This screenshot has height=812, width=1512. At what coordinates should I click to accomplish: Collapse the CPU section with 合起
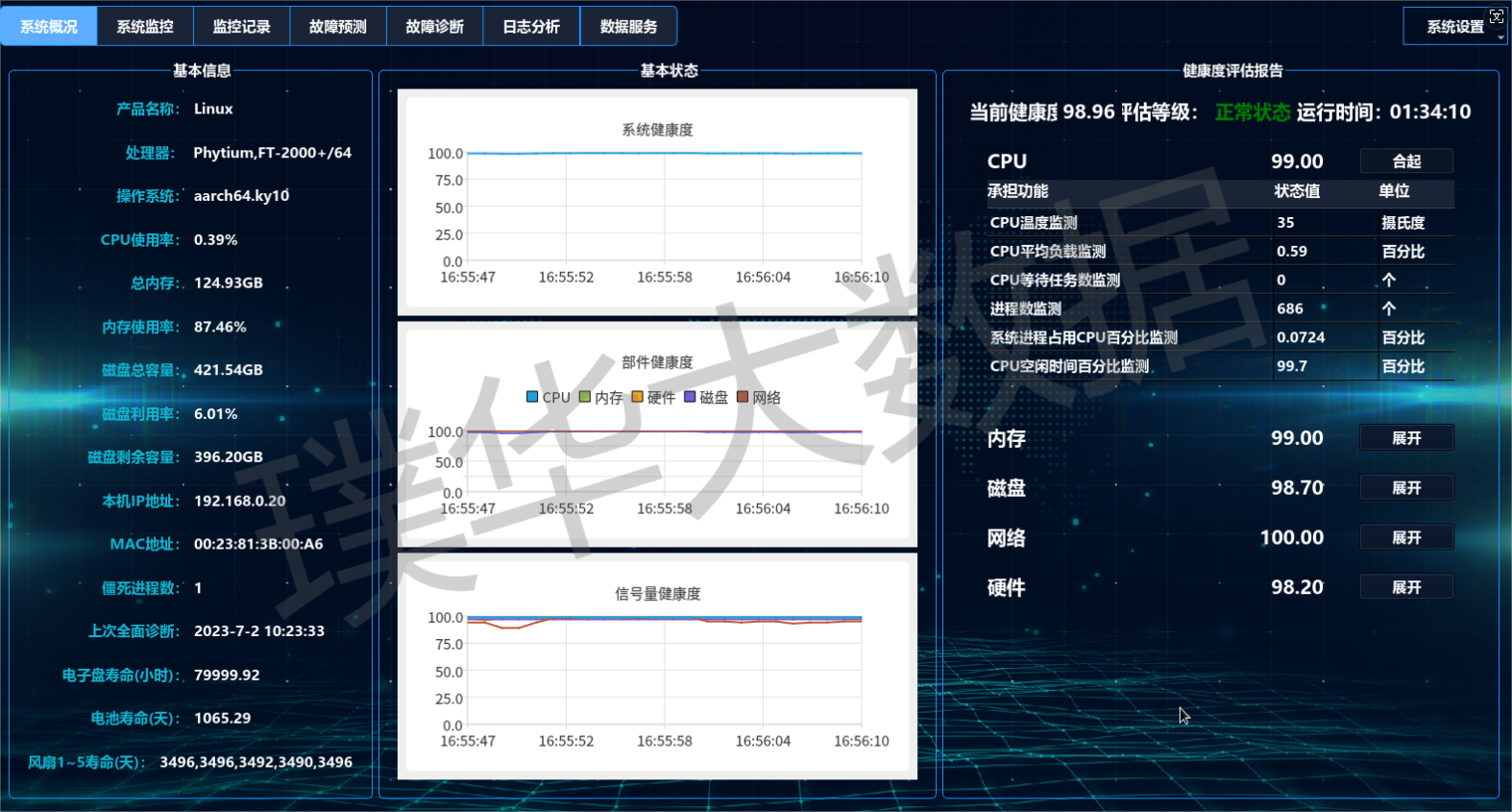[x=1406, y=161]
